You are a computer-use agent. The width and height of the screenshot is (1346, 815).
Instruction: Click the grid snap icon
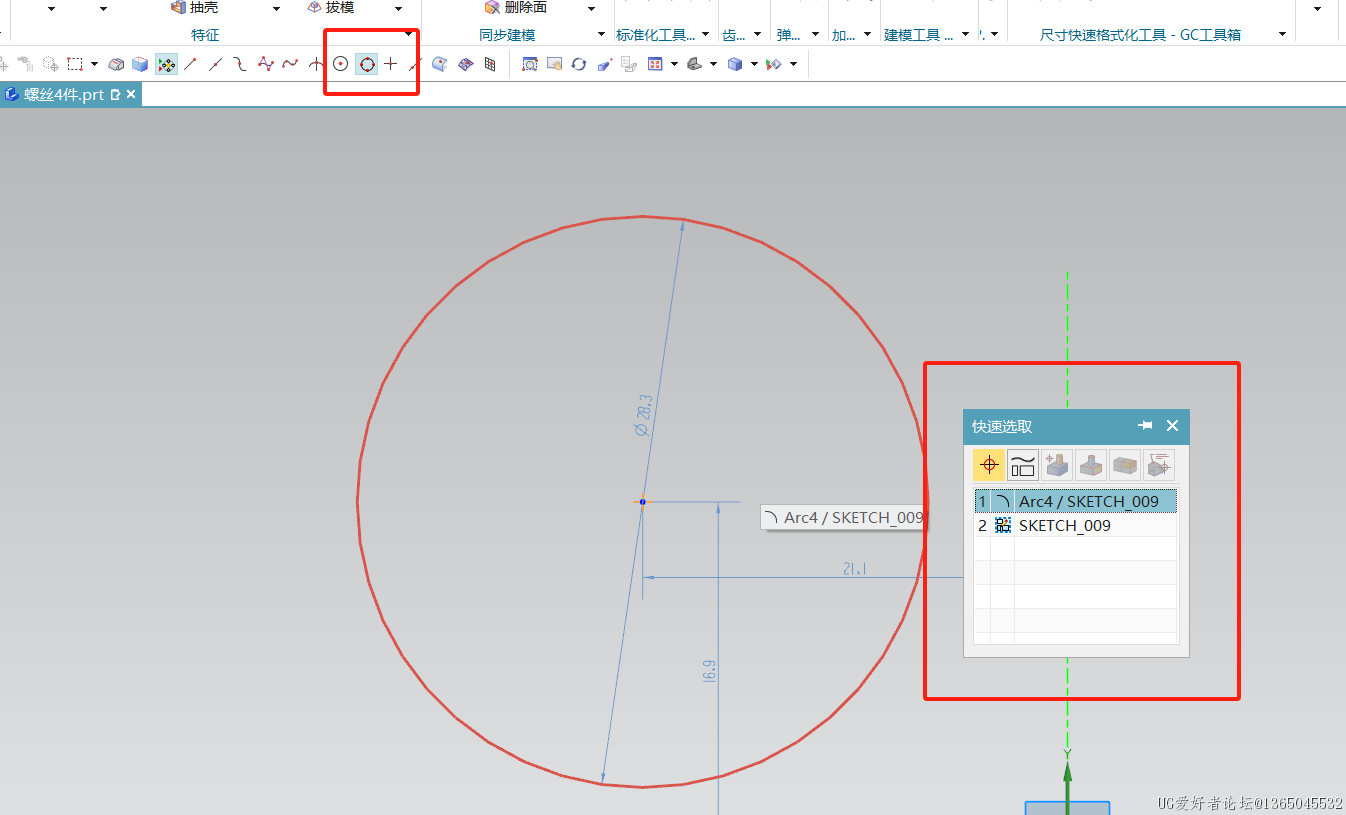click(490, 64)
